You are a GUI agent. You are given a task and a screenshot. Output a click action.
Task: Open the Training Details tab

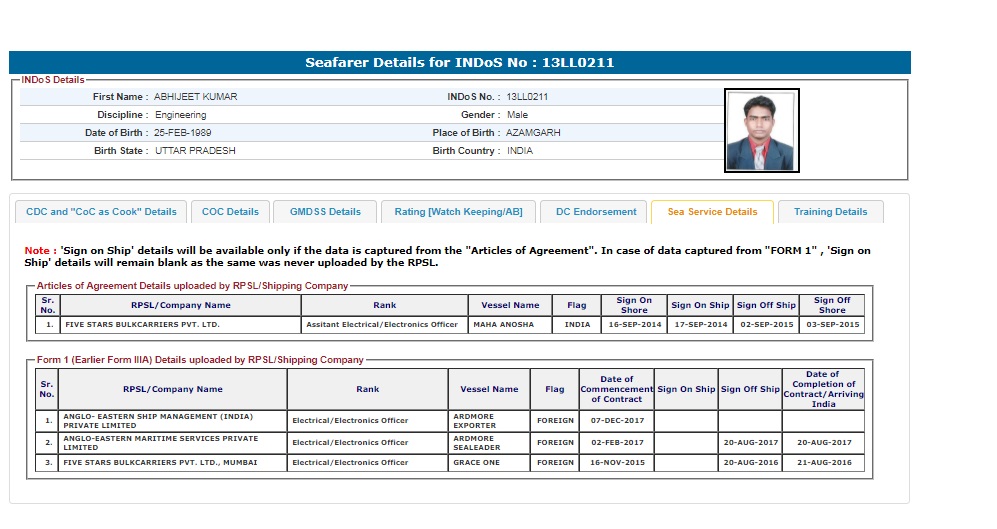click(x=830, y=212)
